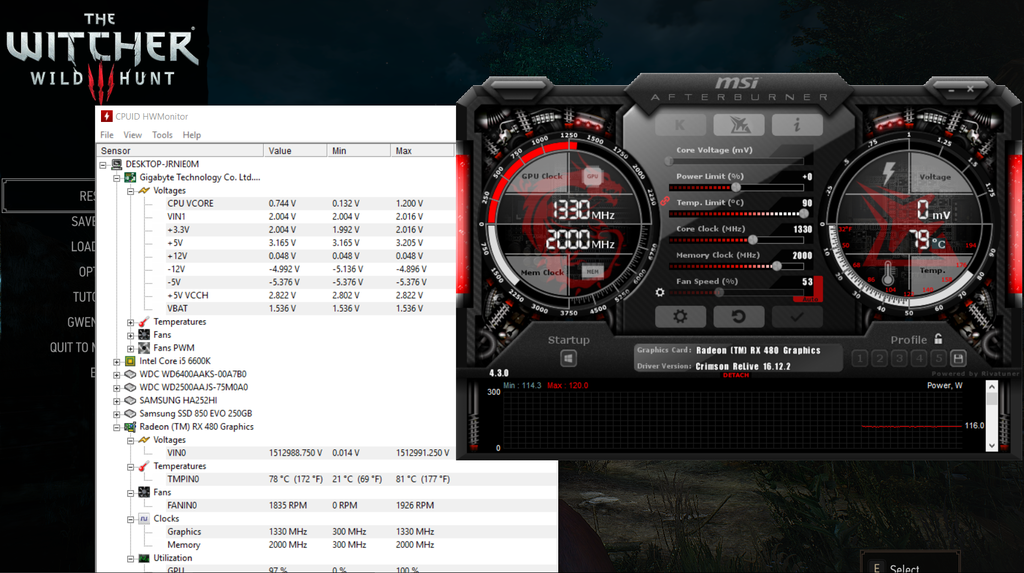Collapse the Radeon Clocks section
The image size is (1024, 573).
[x=131, y=519]
